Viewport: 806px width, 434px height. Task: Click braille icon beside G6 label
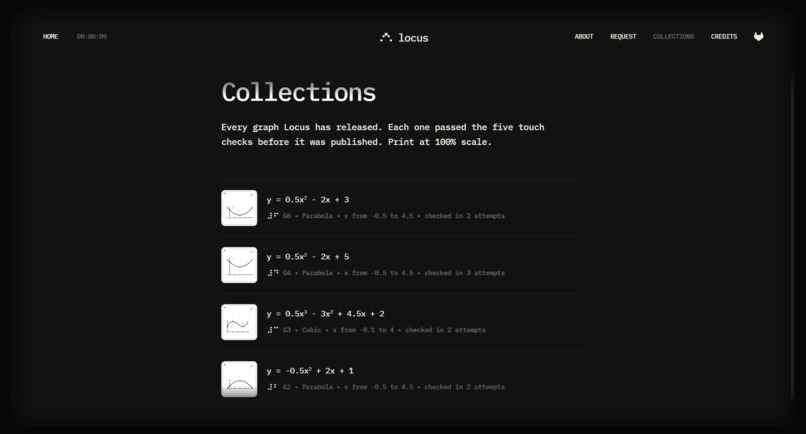pyautogui.click(x=272, y=216)
